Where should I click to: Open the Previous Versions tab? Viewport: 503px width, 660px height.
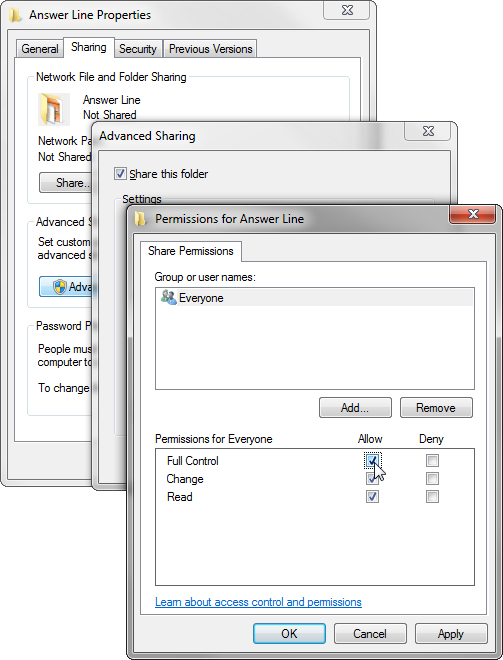click(210, 49)
